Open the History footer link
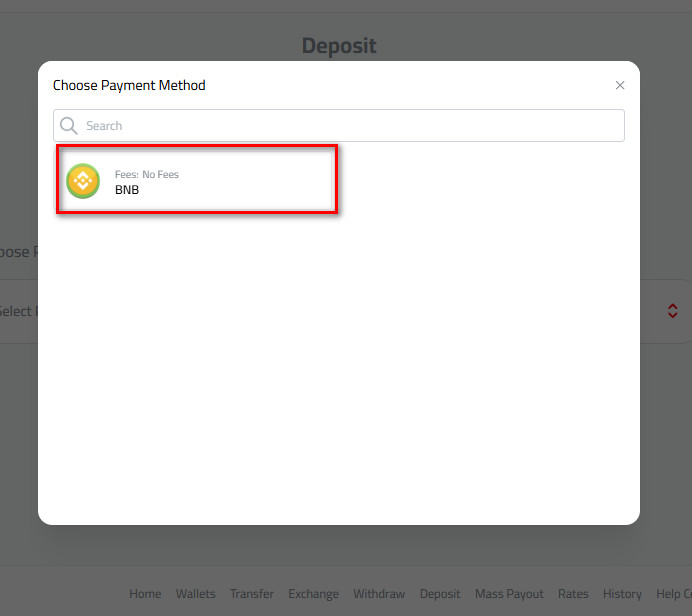 point(622,594)
